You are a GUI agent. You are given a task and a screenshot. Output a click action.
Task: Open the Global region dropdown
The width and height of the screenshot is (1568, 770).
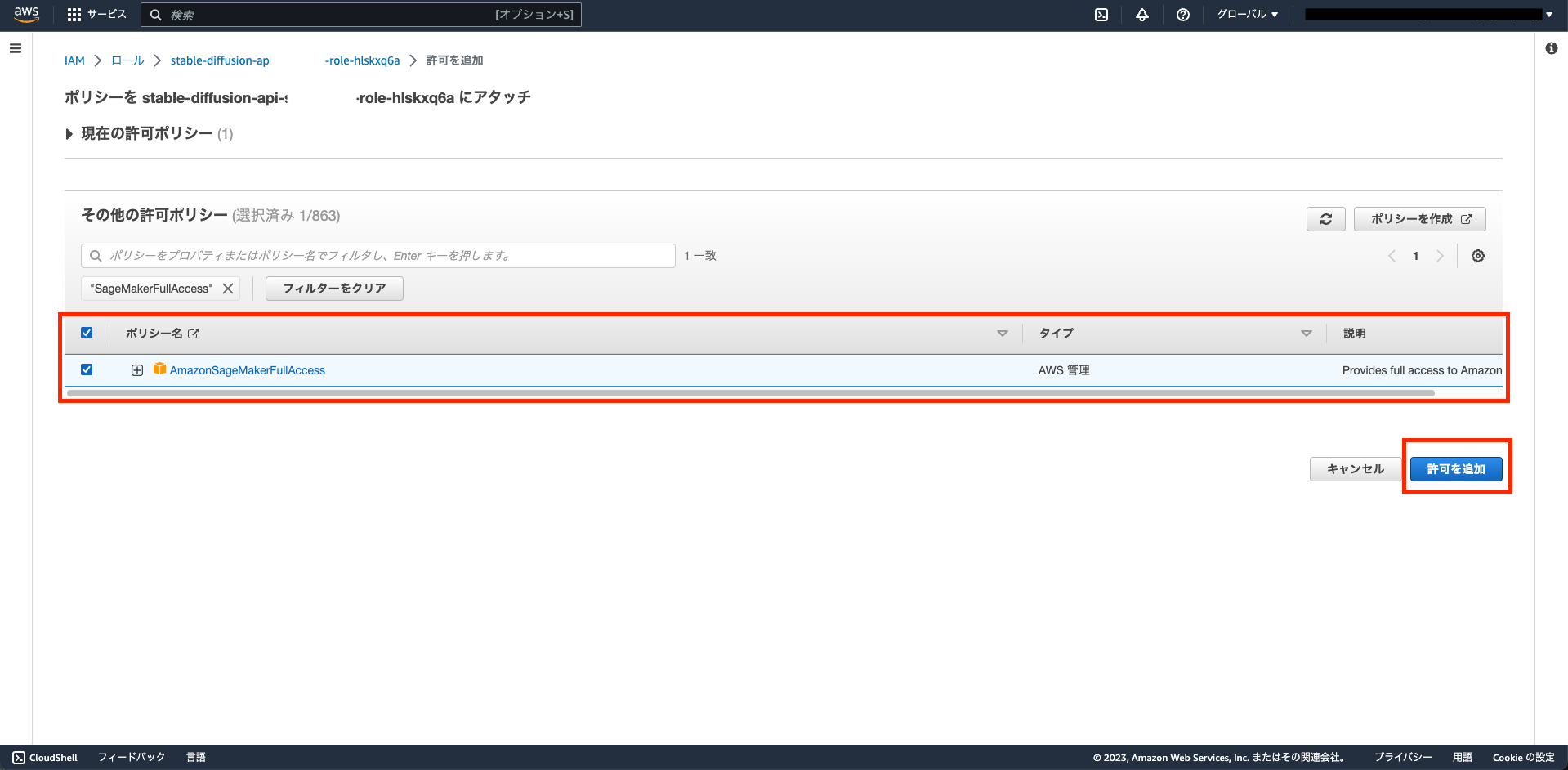click(1247, 15)
